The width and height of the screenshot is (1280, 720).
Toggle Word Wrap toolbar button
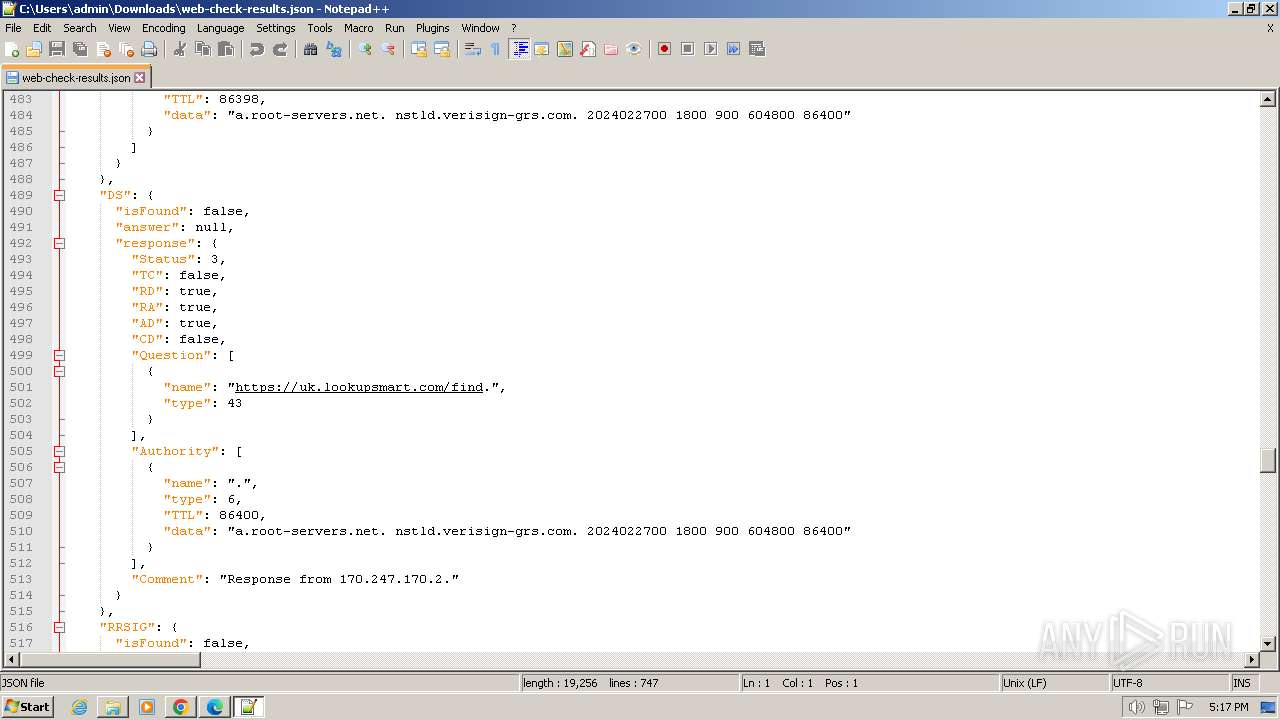473,49
